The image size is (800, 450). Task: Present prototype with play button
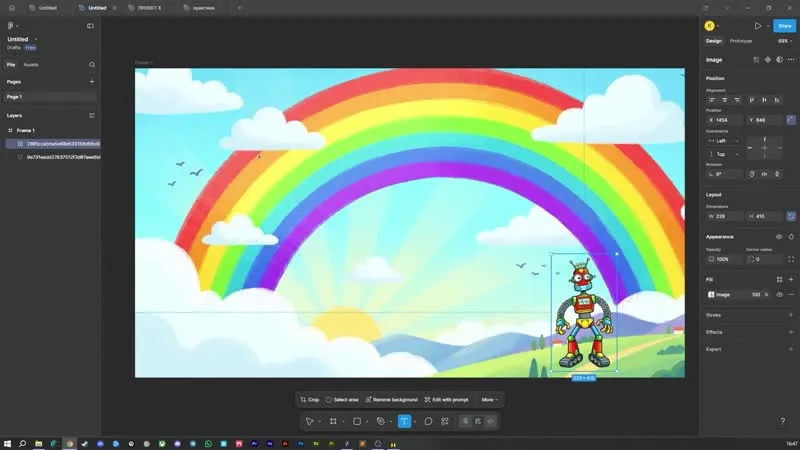758,26
